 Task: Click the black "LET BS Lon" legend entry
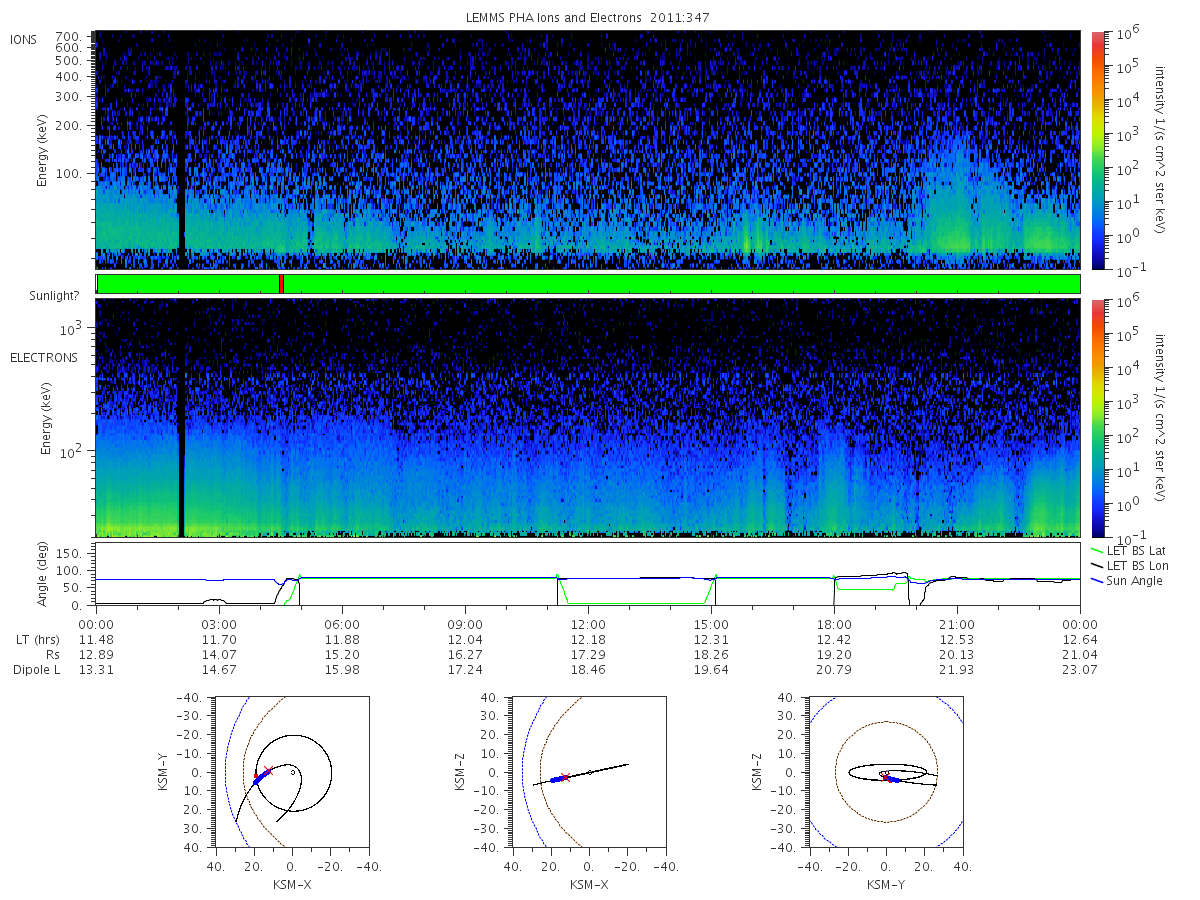(x=1129, y=565)
